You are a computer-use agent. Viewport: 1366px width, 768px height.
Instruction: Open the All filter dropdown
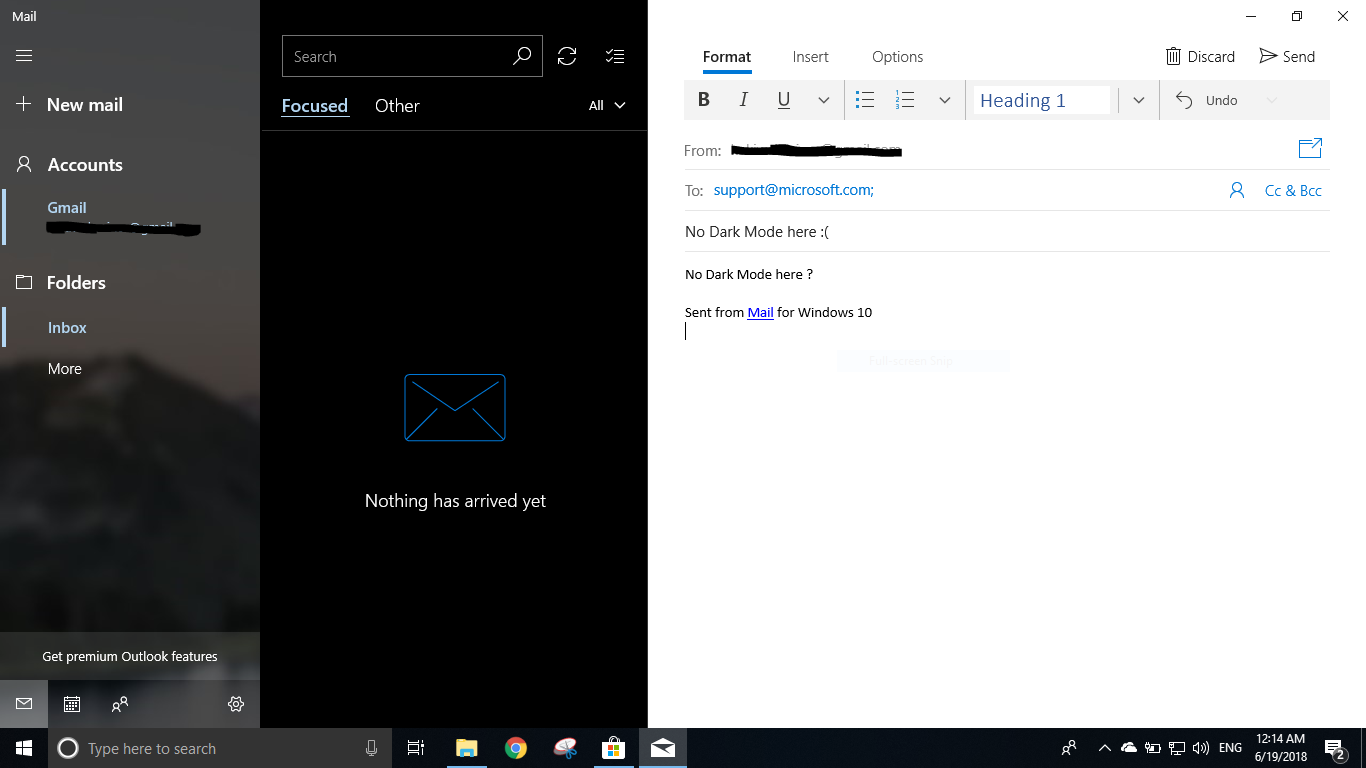coord(607,106)
